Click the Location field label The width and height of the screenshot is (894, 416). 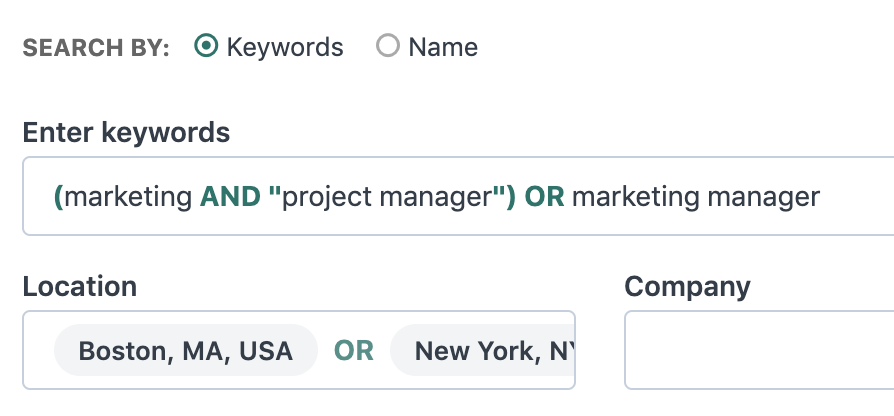click(79, 286)
